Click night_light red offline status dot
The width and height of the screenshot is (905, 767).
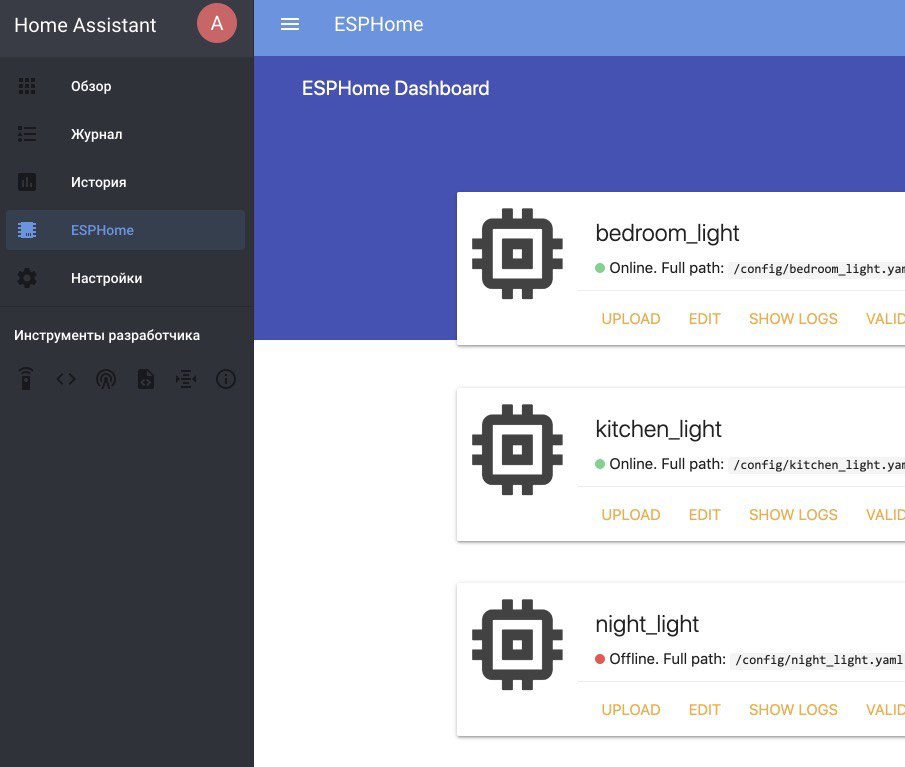coord(600,659)
